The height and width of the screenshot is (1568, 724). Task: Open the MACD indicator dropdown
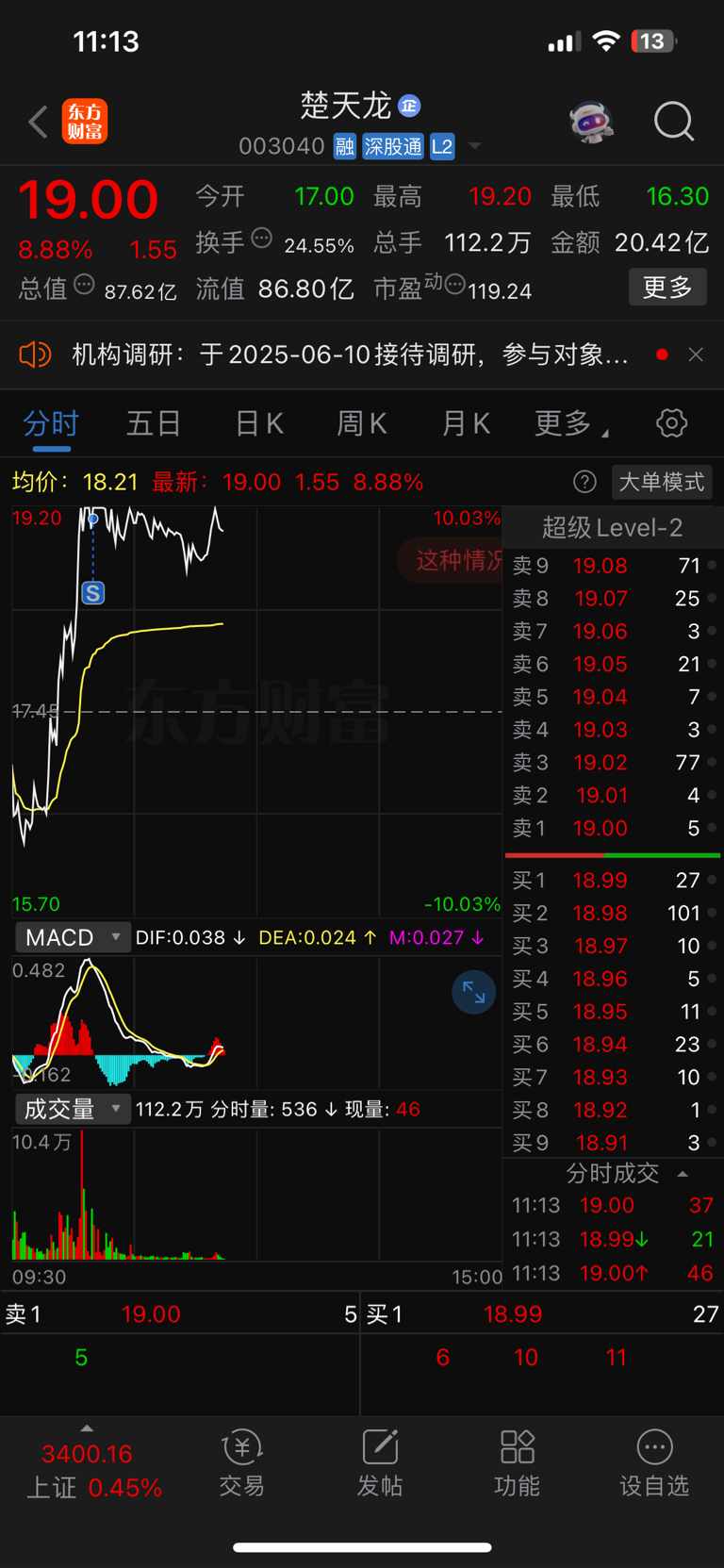tap(73, 937)
